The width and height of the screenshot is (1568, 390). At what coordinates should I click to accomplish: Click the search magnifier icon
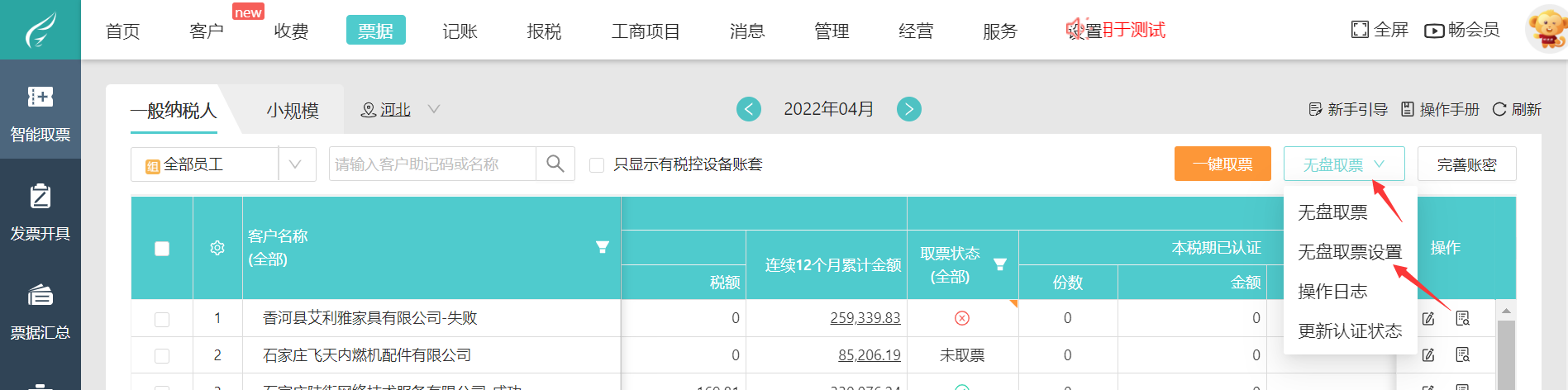(555, 164)
